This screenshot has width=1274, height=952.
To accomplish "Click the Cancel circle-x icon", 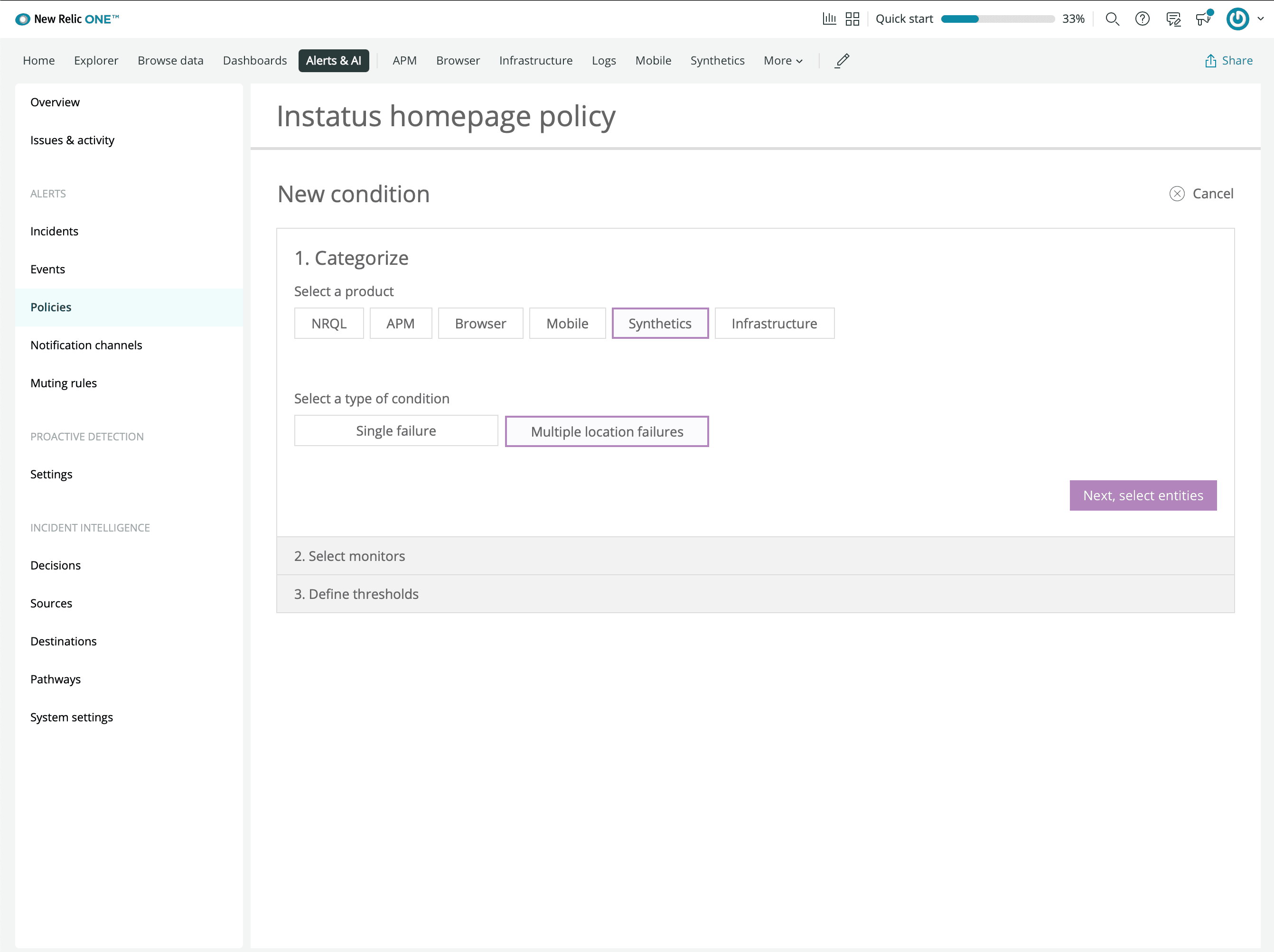I will [1177, 194].
